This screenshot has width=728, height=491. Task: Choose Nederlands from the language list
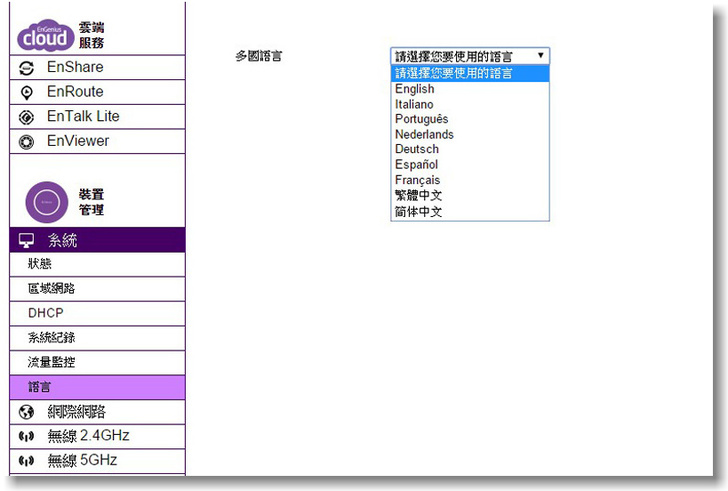coord(470,134)
